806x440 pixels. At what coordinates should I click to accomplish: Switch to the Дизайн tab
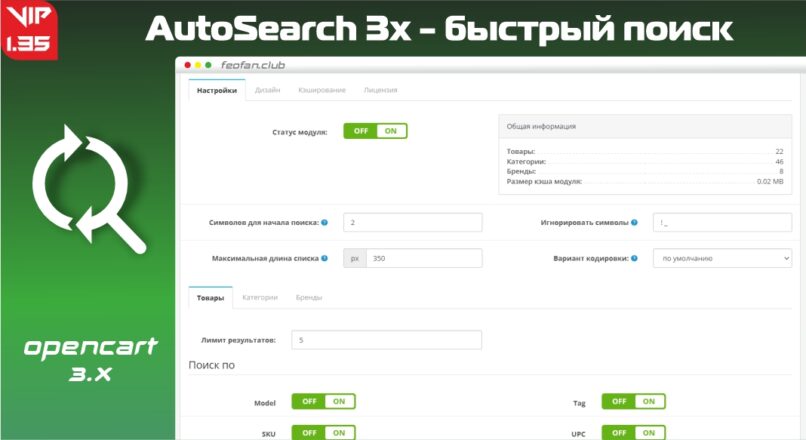point(267,90)
